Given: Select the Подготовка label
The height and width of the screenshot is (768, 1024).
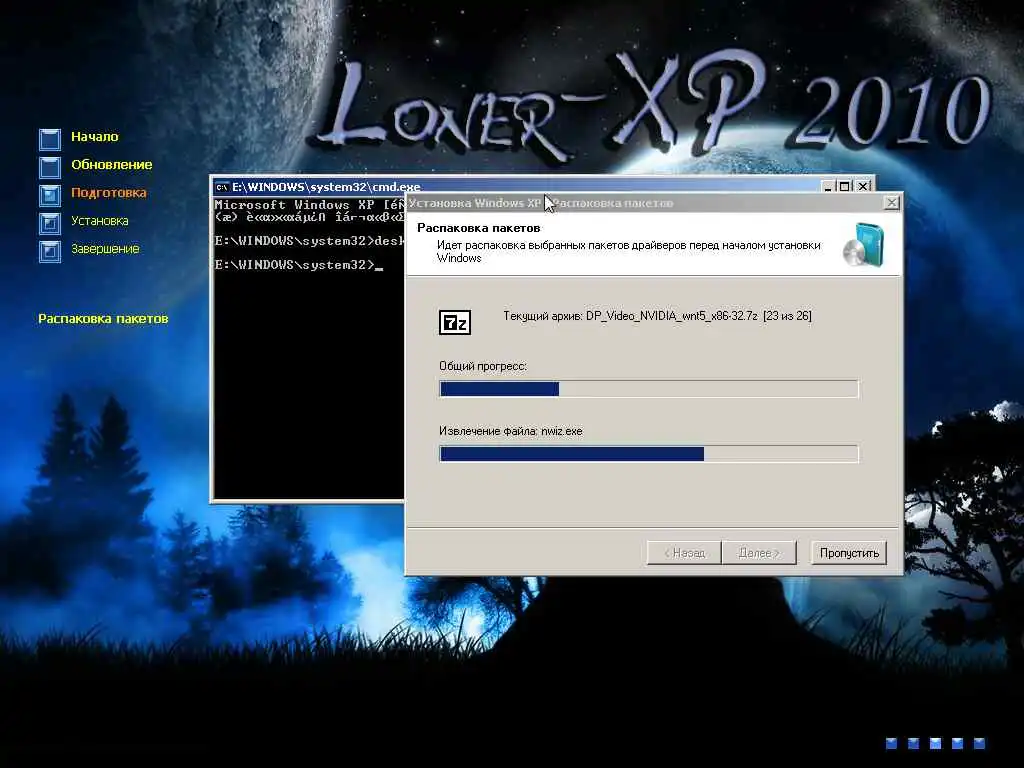Looking at the screenshot, I should click(108, 193).
